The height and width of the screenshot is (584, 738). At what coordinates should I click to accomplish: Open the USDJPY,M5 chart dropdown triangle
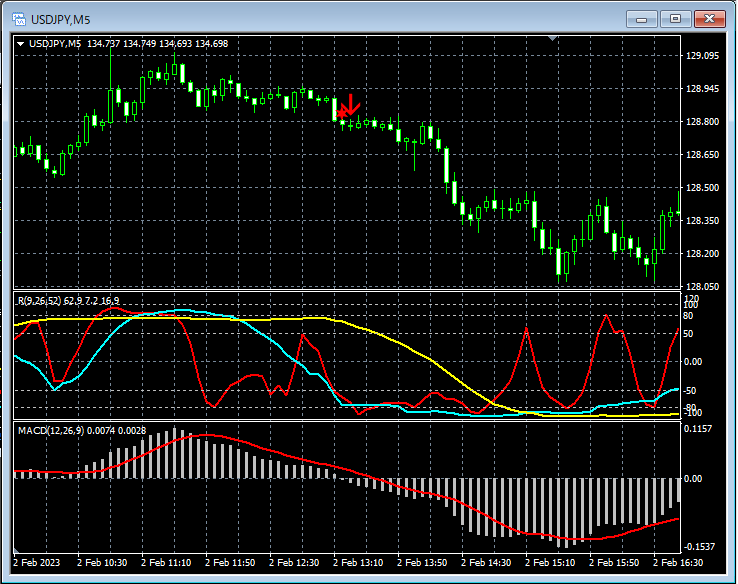click(21, 43)
